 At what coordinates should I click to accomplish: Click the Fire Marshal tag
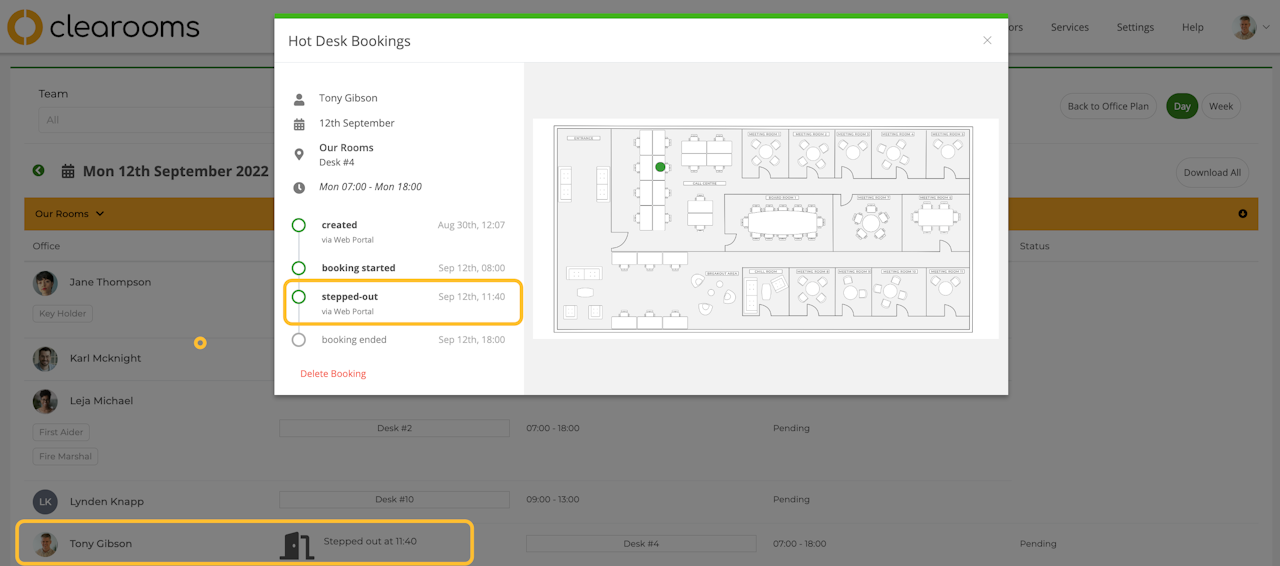pyautogui.click(x=65, y=456)
